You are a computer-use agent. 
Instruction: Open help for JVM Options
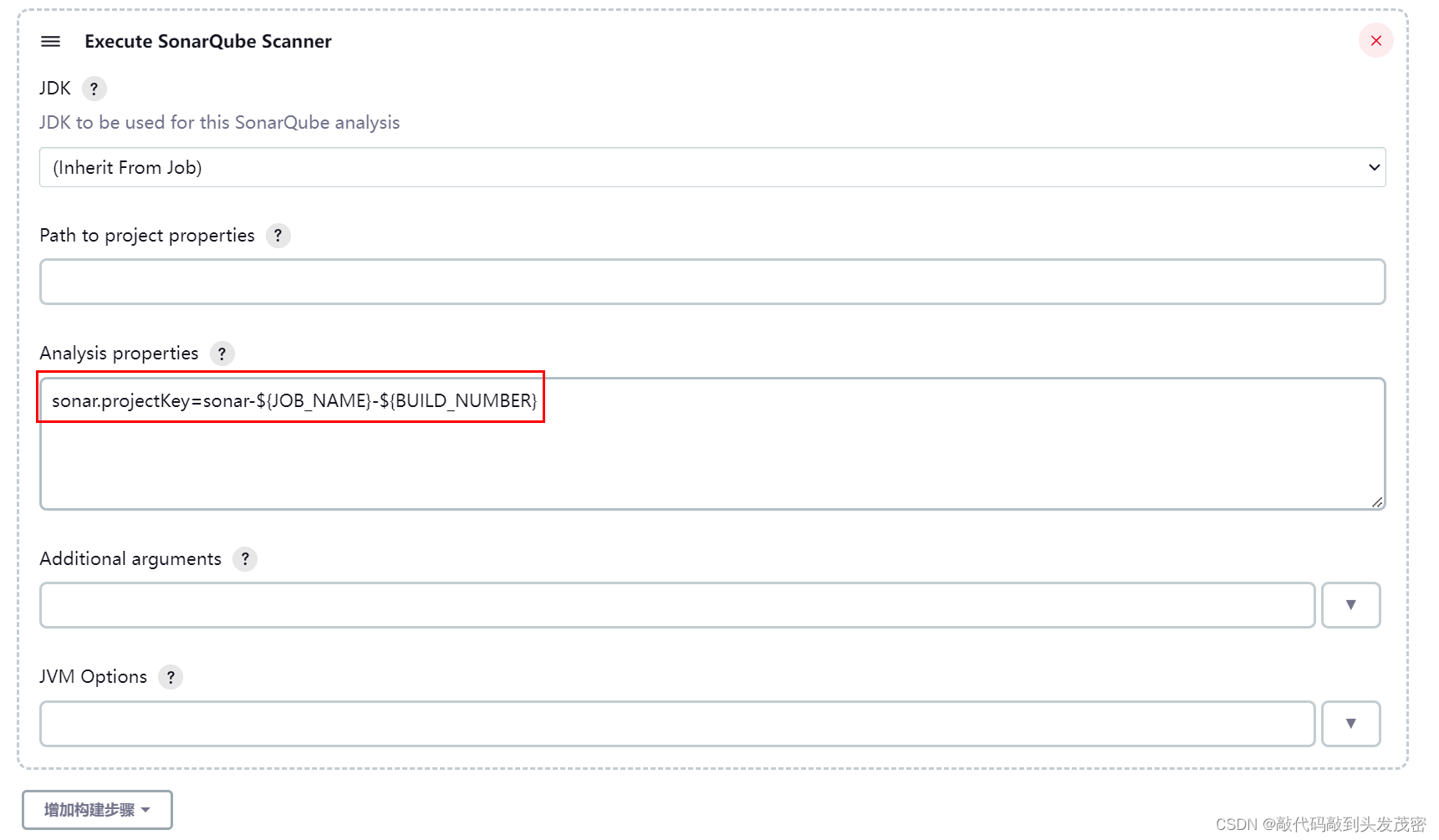point(171,677)
